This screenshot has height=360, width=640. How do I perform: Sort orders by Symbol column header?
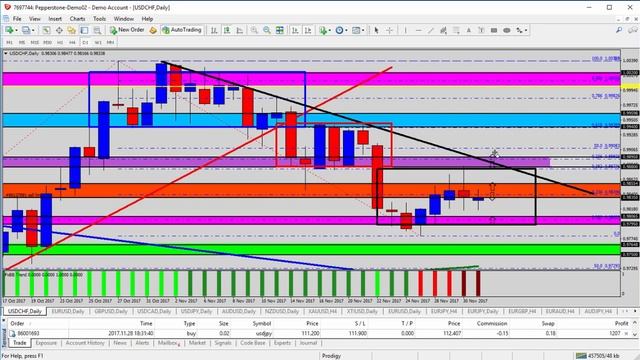point(261,323)
